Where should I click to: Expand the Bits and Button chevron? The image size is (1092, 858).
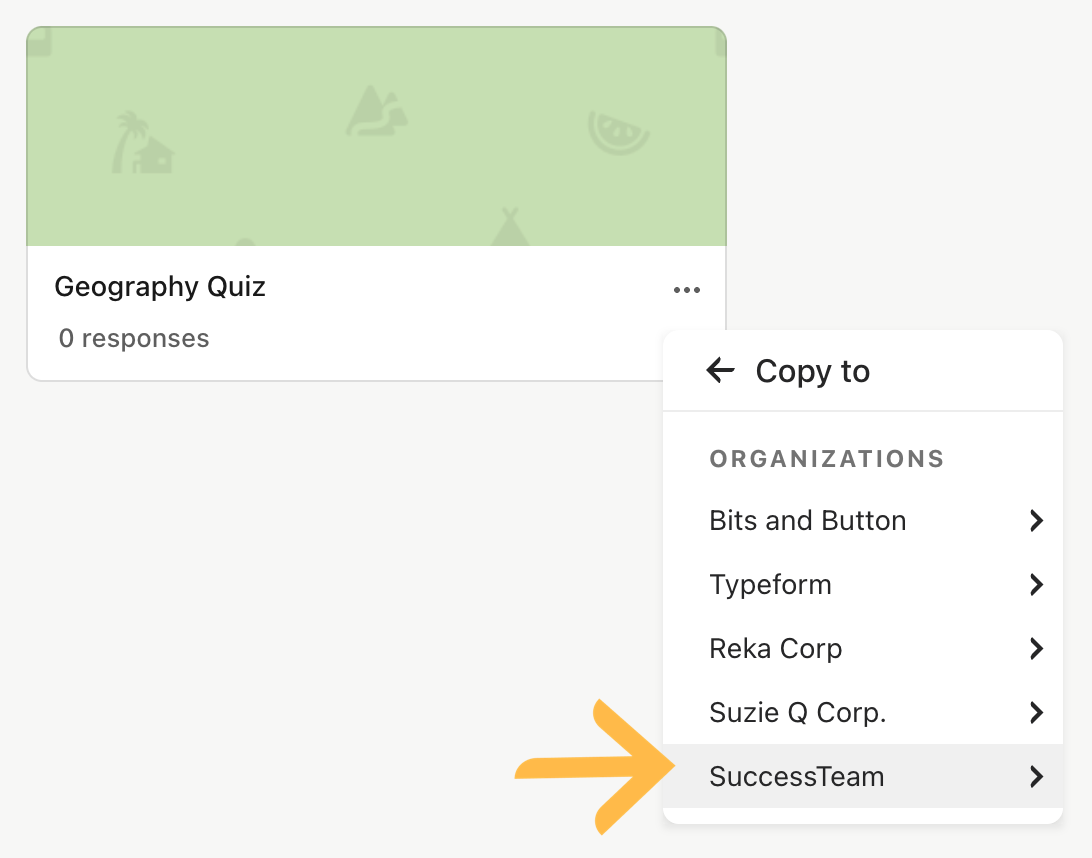(1036, 520)
